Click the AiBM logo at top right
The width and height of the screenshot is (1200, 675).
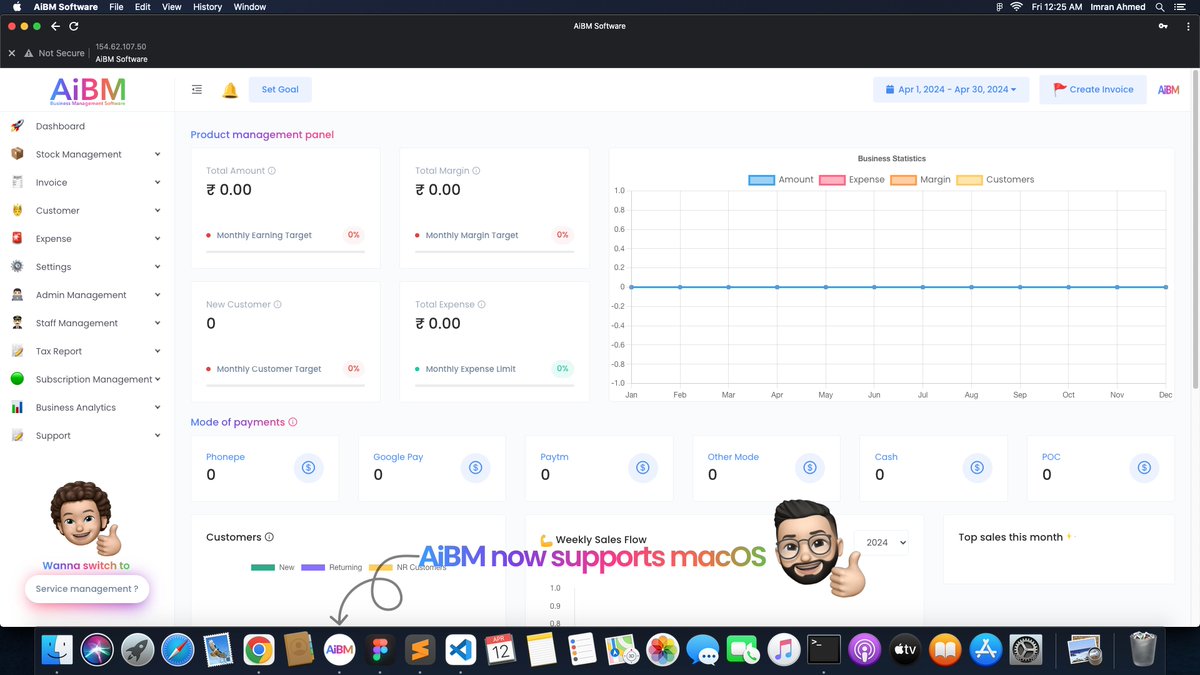pos(1167,89)
